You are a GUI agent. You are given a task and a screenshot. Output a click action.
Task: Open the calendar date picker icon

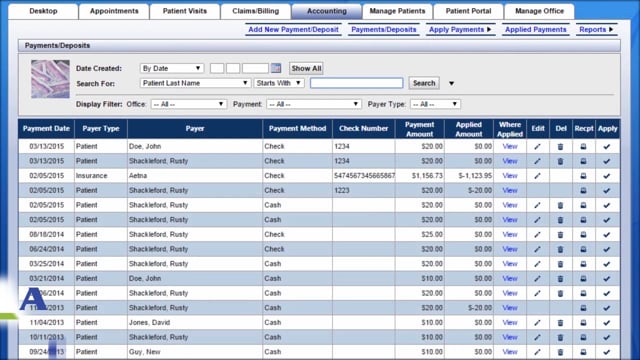pyautogui.click(x=276, y=68)
